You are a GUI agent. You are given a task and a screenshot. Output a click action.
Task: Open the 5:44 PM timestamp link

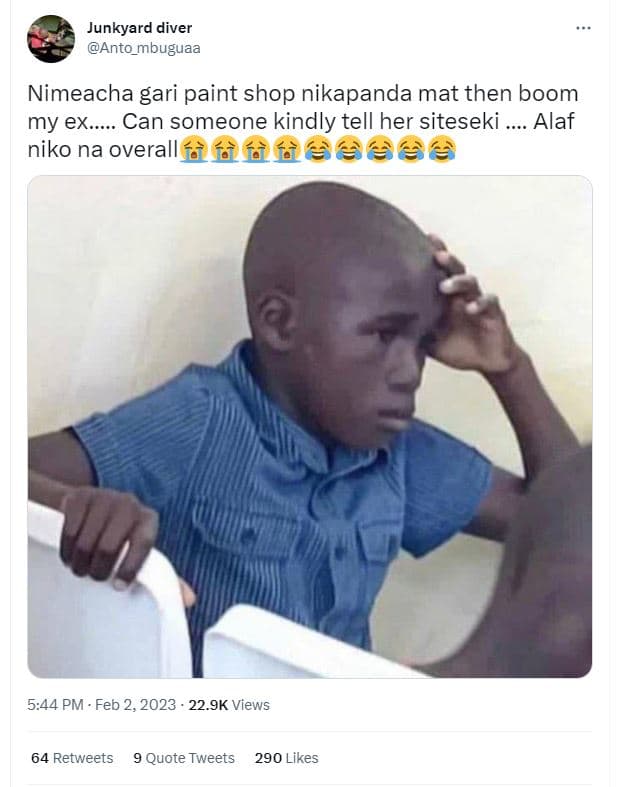coord(55,705)
